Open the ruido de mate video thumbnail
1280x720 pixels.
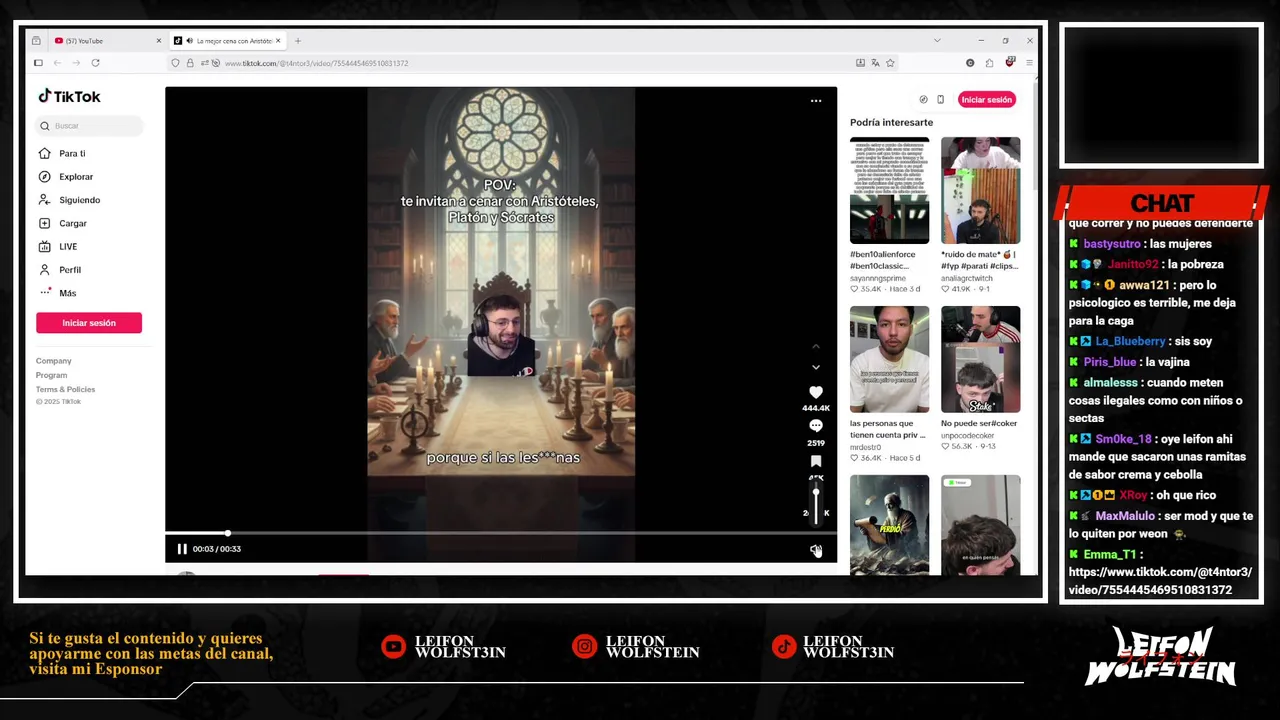point(980,190)
